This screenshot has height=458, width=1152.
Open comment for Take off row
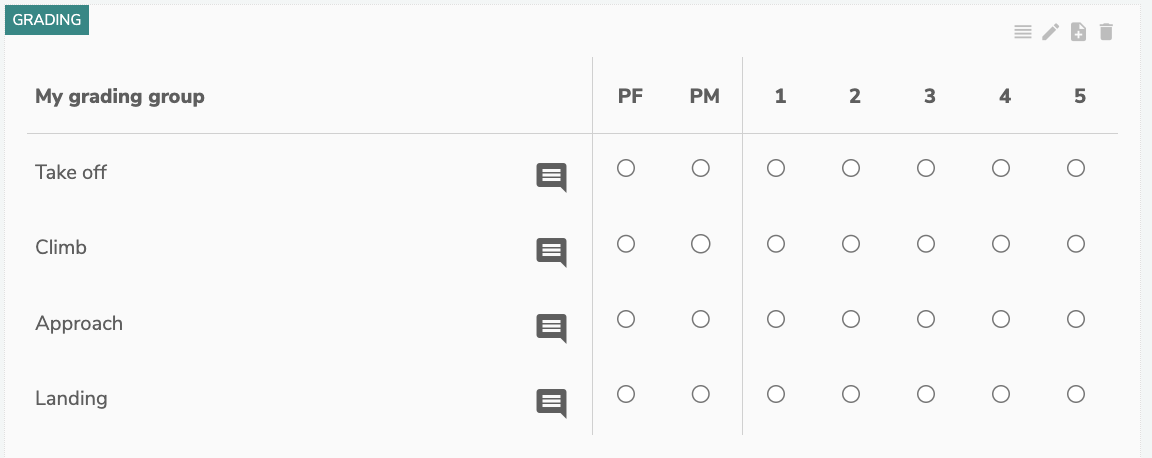551,177
